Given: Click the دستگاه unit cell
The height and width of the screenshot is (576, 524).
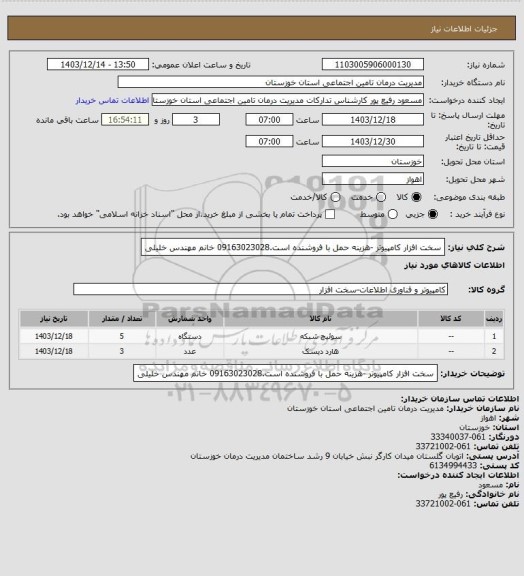Looking at the screenshot, I should (190, 336).
